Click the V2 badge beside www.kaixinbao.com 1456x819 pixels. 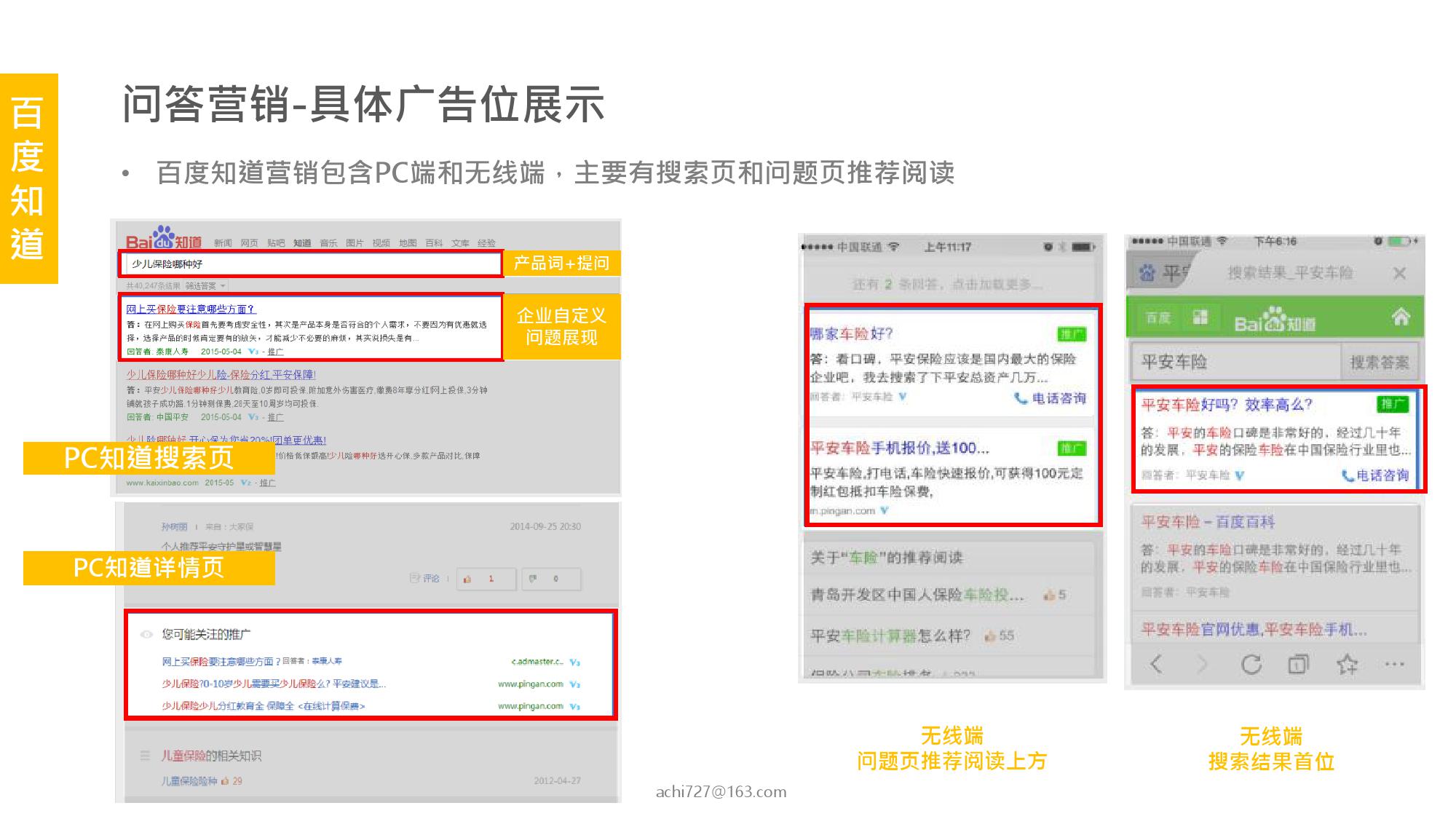coord(246,483)
